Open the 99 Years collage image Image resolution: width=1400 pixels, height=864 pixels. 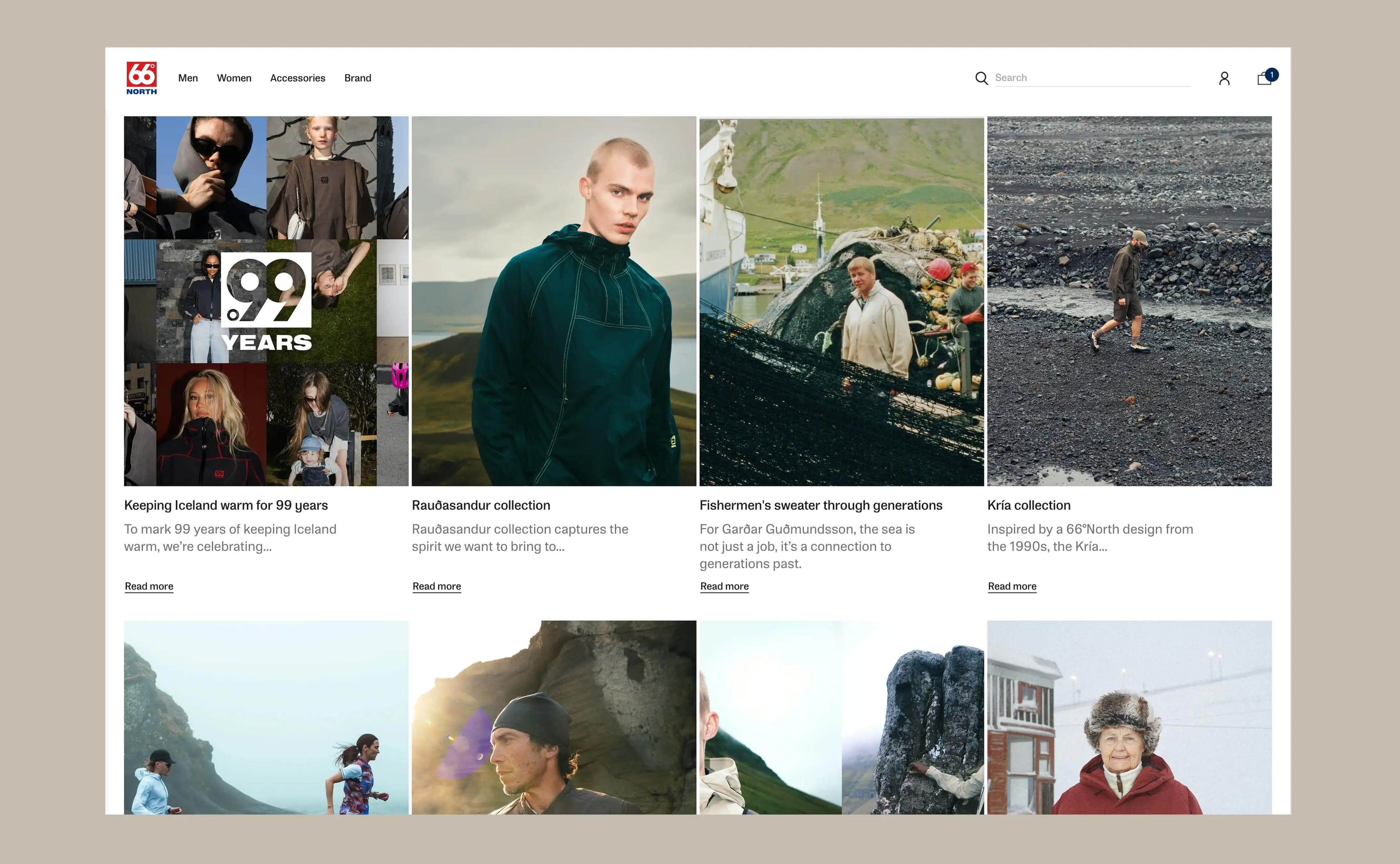tap(266, 301)
